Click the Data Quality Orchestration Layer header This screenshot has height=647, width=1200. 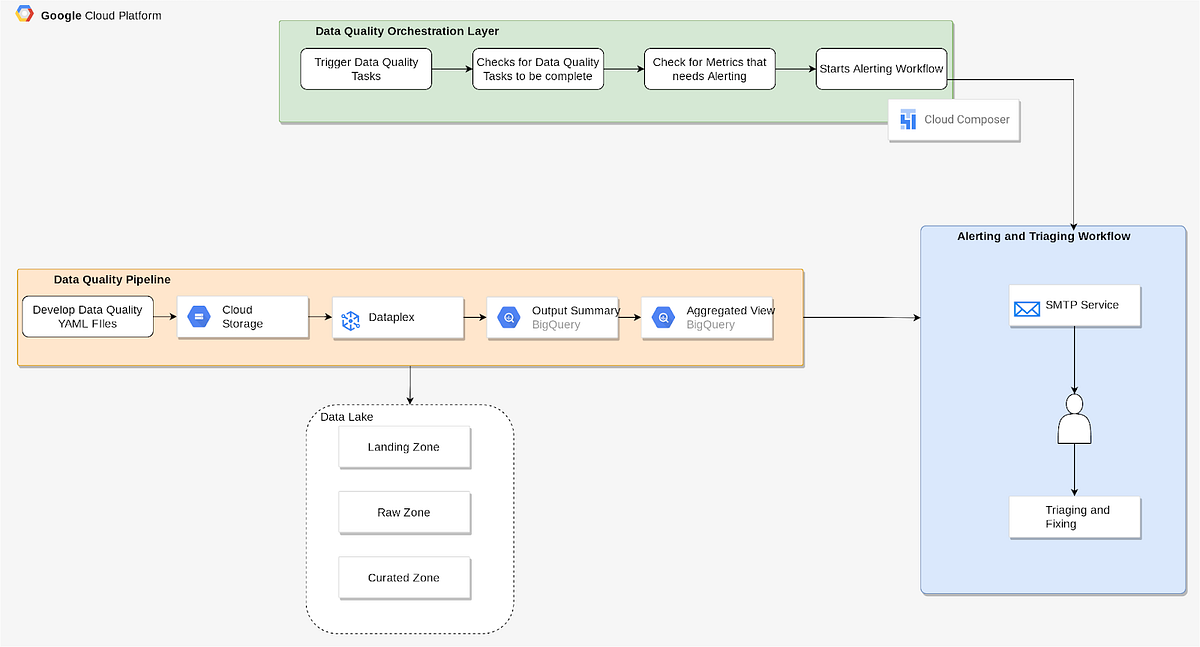tap(409, 31)
